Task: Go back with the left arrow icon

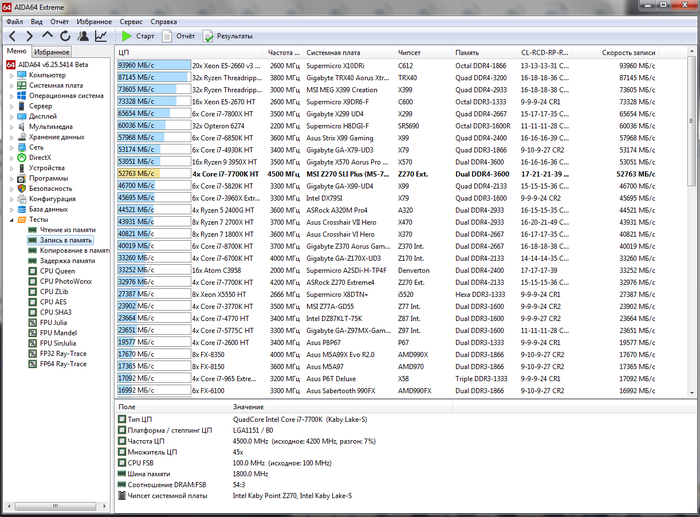Action: tap(12, 36)
